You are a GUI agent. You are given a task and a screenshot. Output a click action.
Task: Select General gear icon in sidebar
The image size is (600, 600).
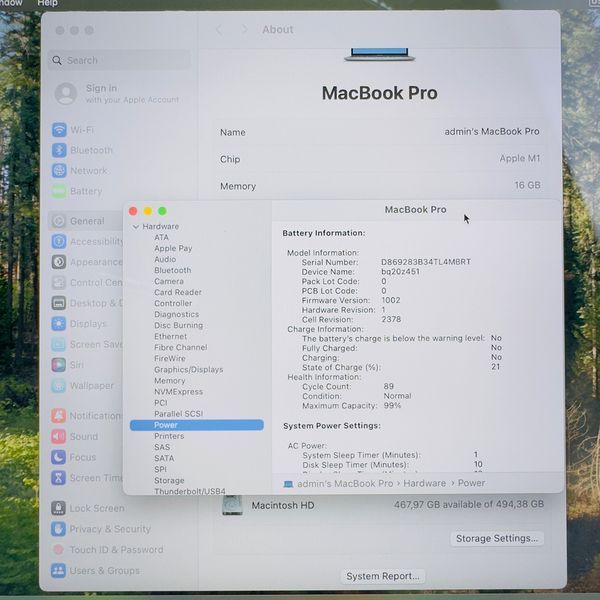click(x=59, y=221)
